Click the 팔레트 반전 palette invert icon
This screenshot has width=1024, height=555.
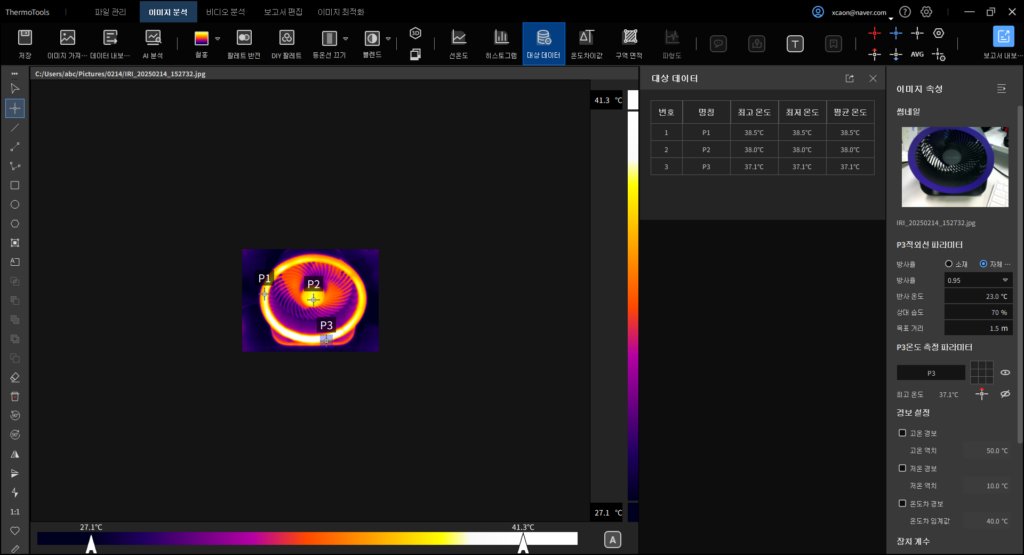tap(244, 38)
